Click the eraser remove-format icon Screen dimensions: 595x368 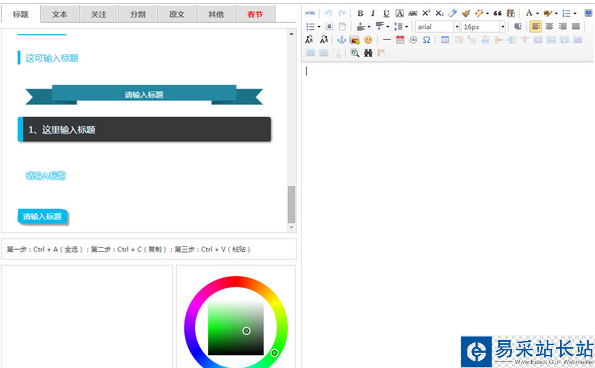452,13
